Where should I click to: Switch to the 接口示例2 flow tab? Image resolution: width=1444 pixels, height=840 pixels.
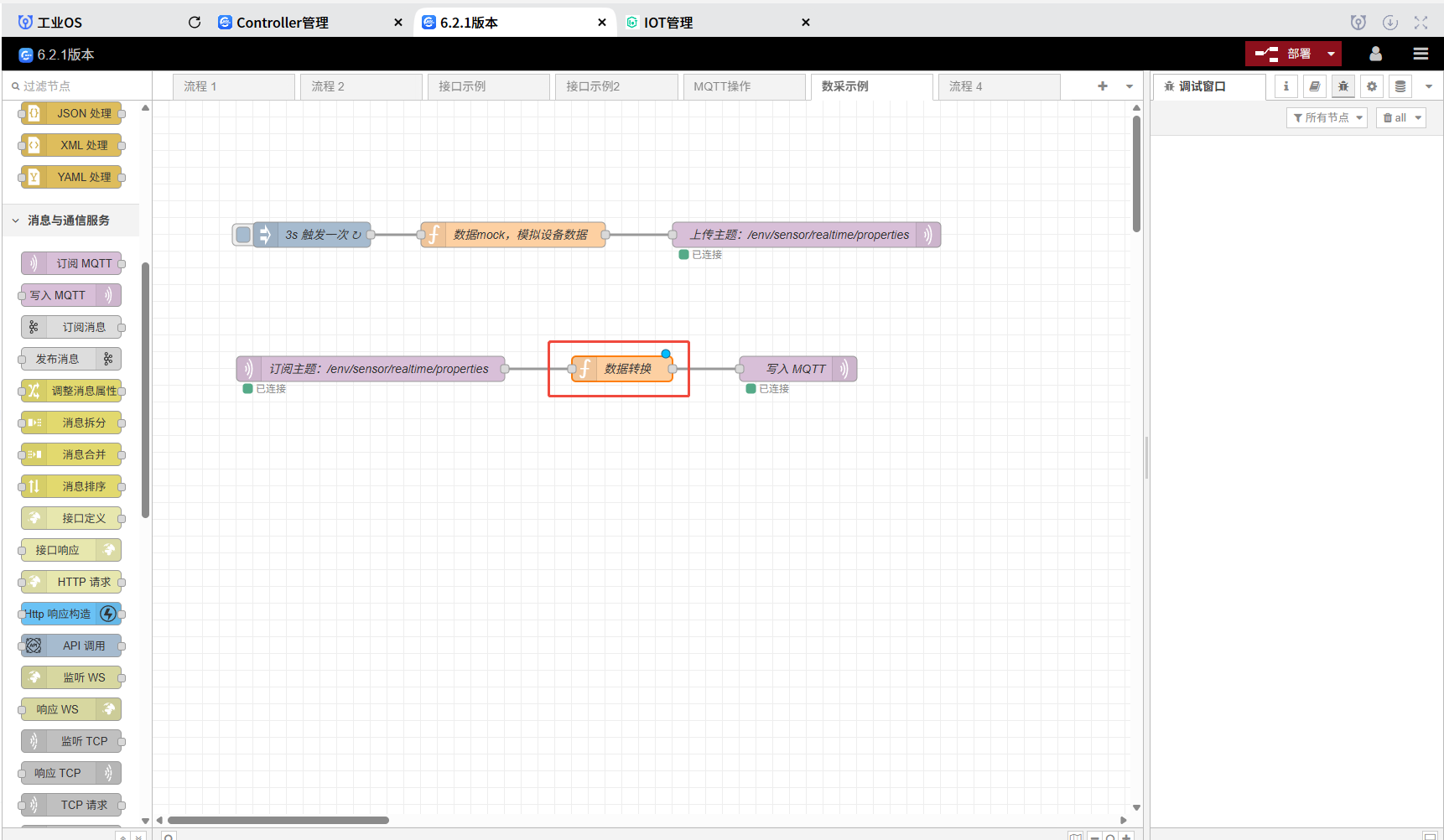click(x=593, y=86)
